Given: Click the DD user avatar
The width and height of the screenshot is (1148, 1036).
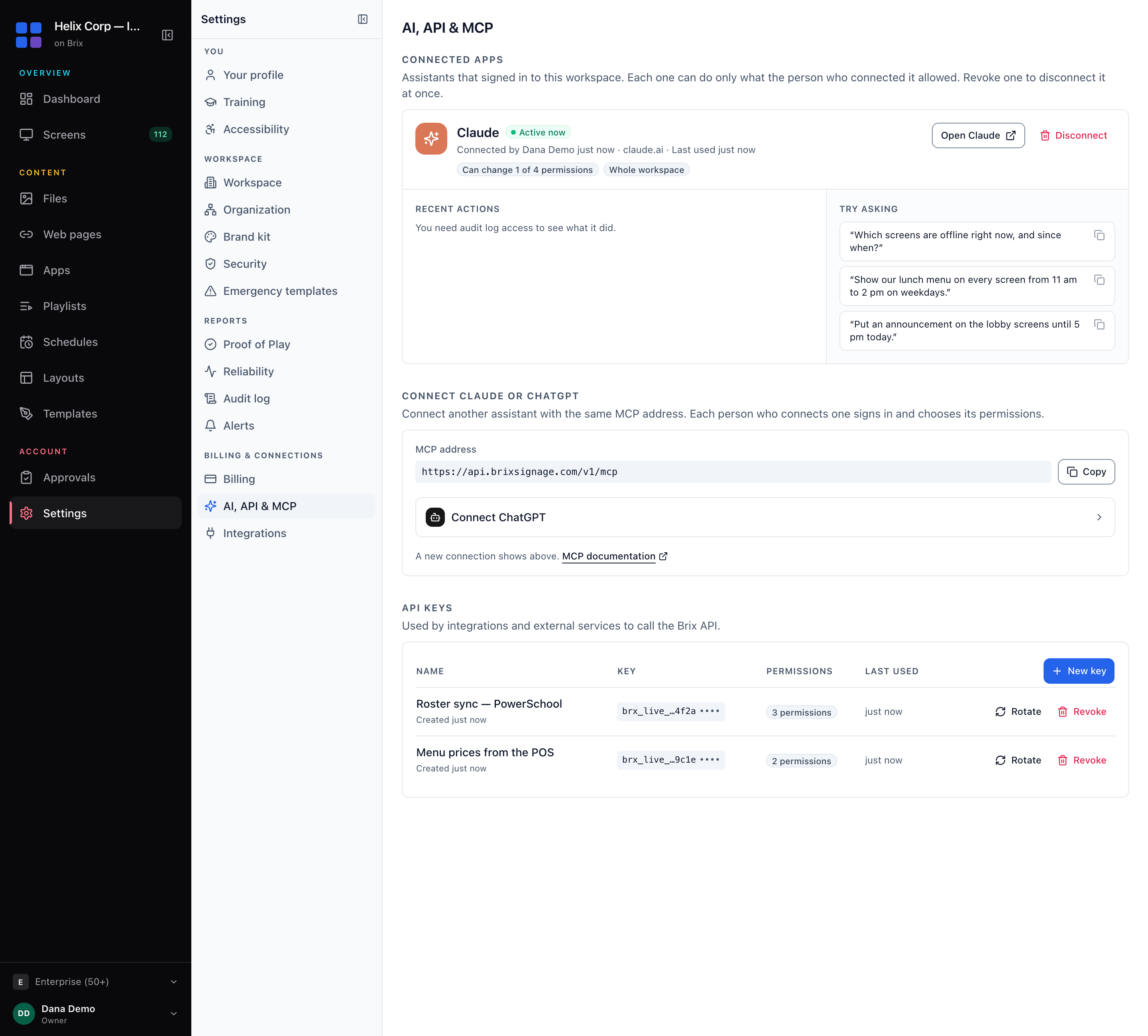Looking at the screenshot, I should (24, 1014).
